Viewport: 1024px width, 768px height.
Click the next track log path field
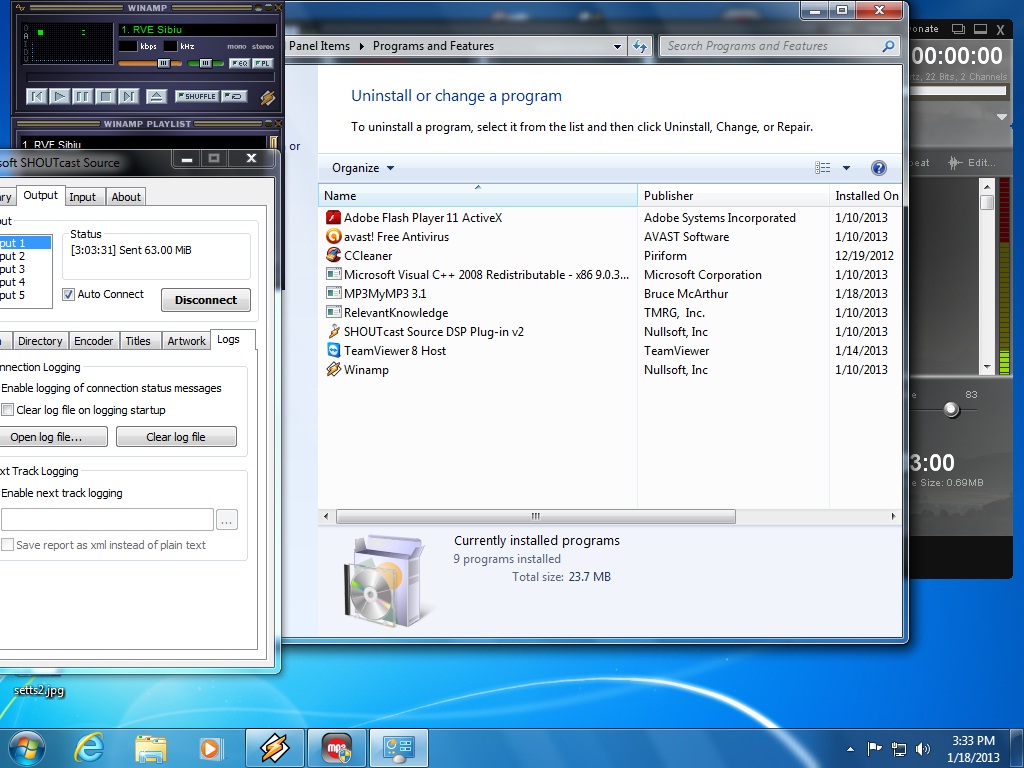tap(107, 520)
